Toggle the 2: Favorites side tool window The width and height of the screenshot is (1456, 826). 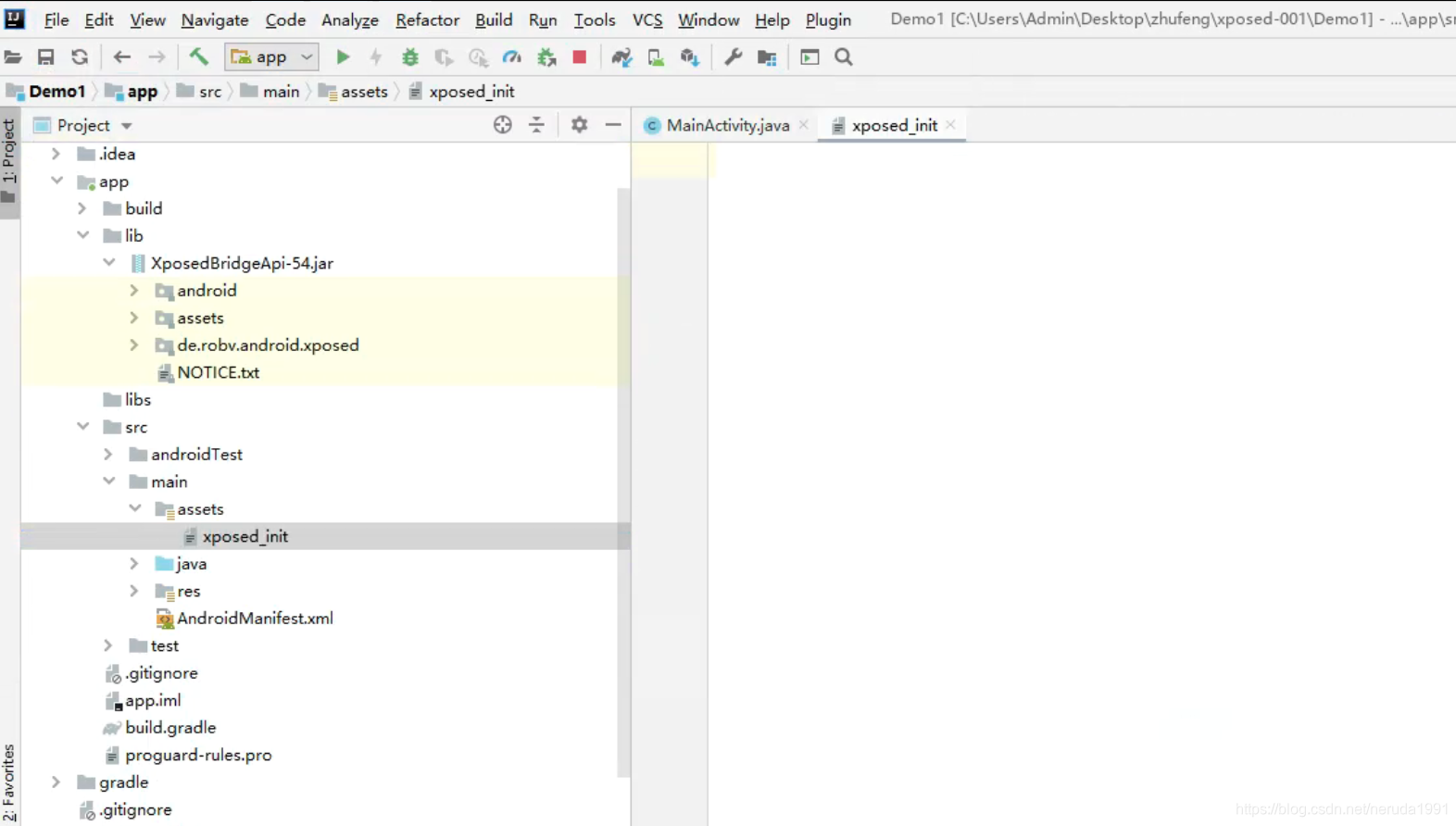pyautogui.click(x=9, y=783)
